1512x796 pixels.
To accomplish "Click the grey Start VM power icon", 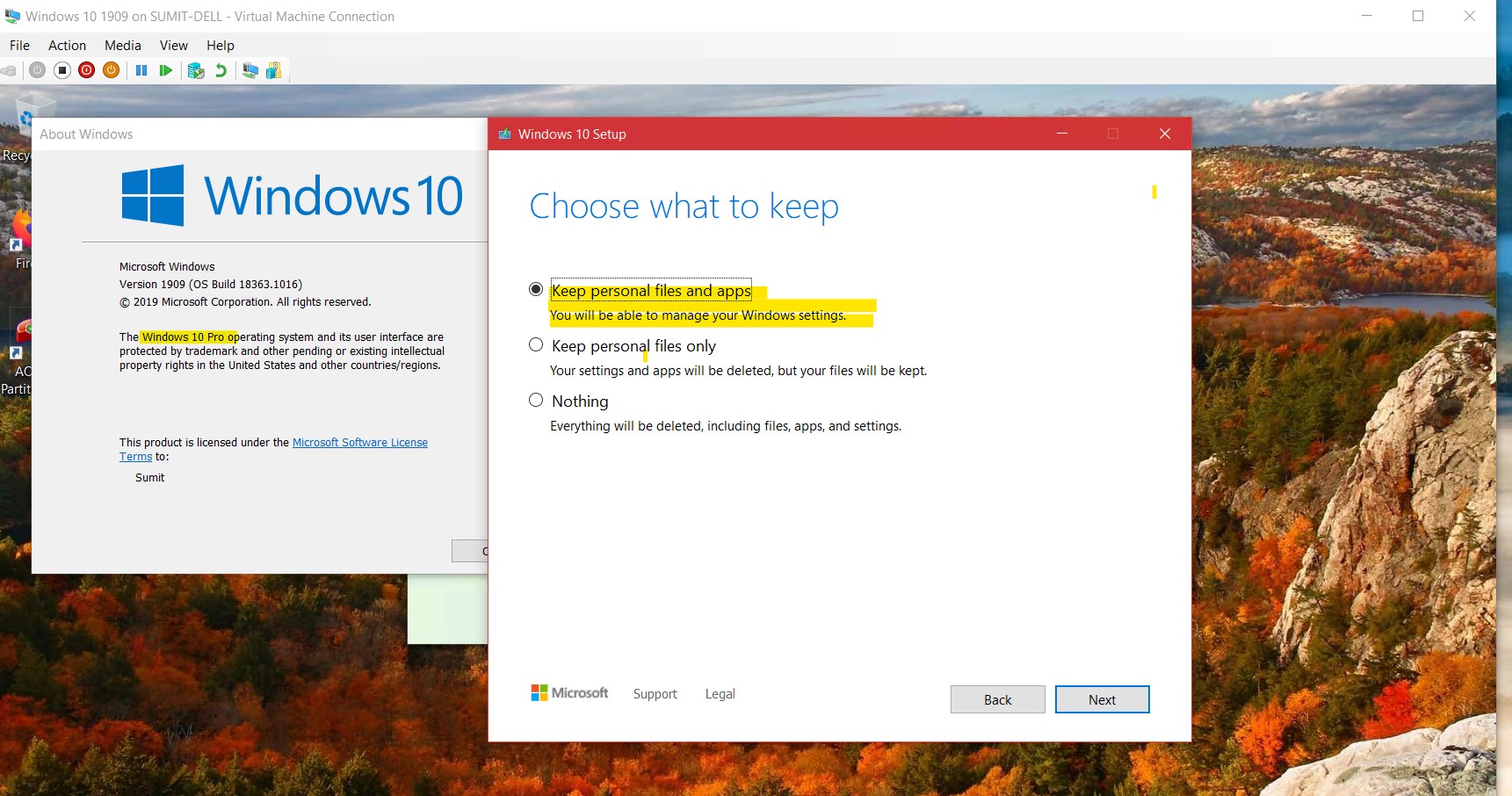I will [x=37, y=70].
